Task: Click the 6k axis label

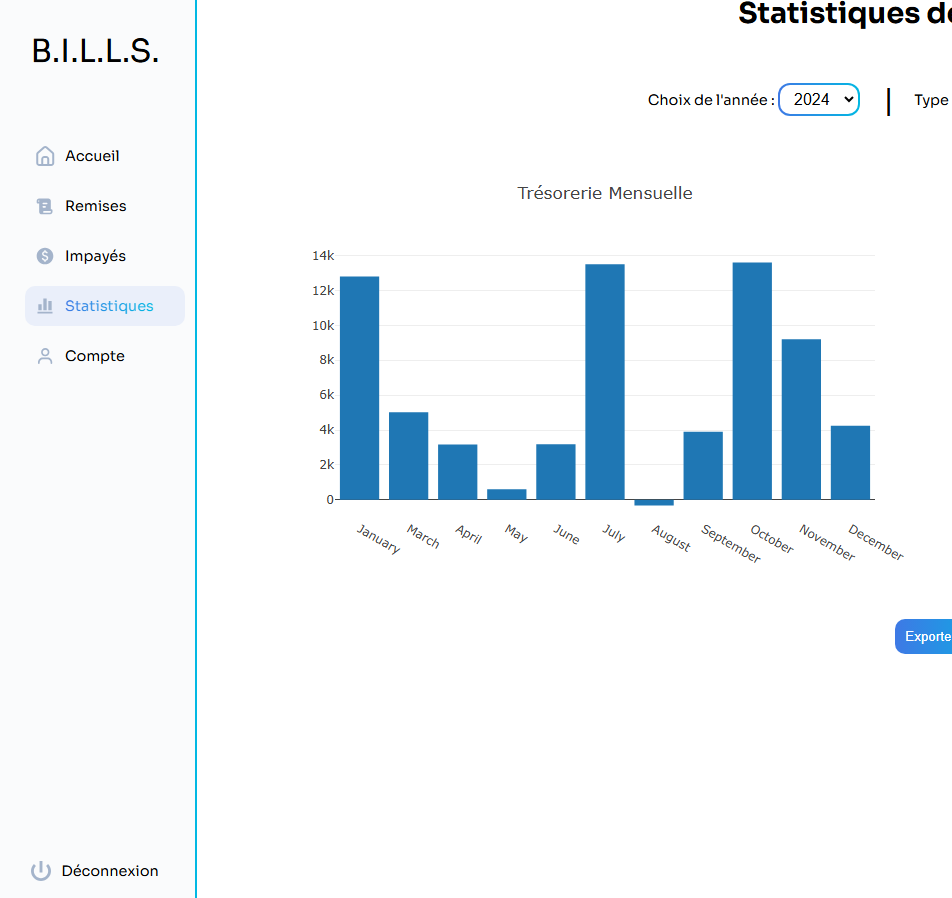Action: pos(327,395)
